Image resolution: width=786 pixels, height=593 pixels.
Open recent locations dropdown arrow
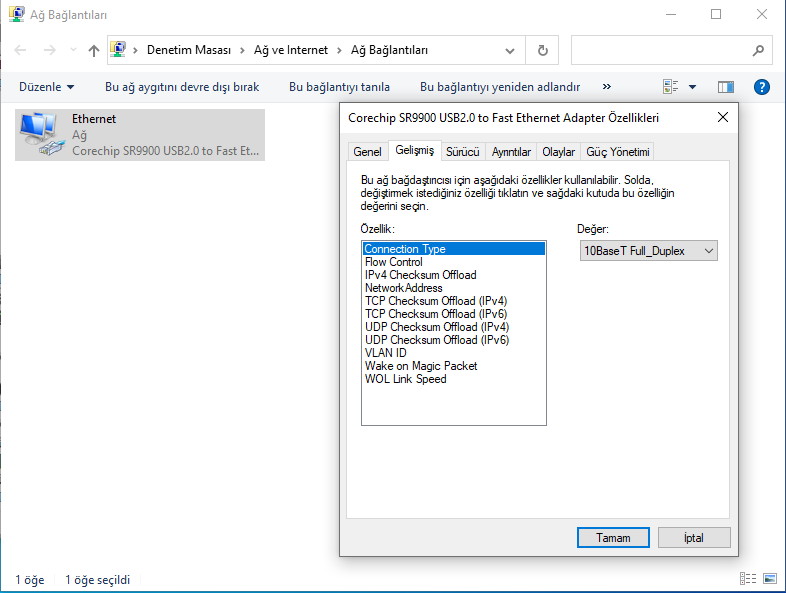73,50
